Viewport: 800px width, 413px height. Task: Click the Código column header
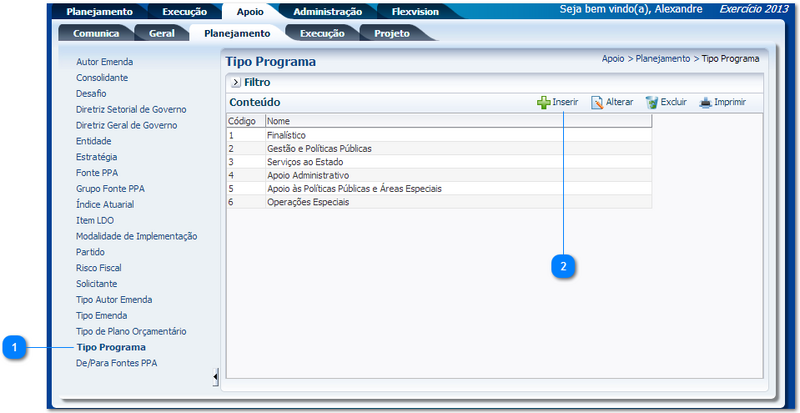[243, 121]
